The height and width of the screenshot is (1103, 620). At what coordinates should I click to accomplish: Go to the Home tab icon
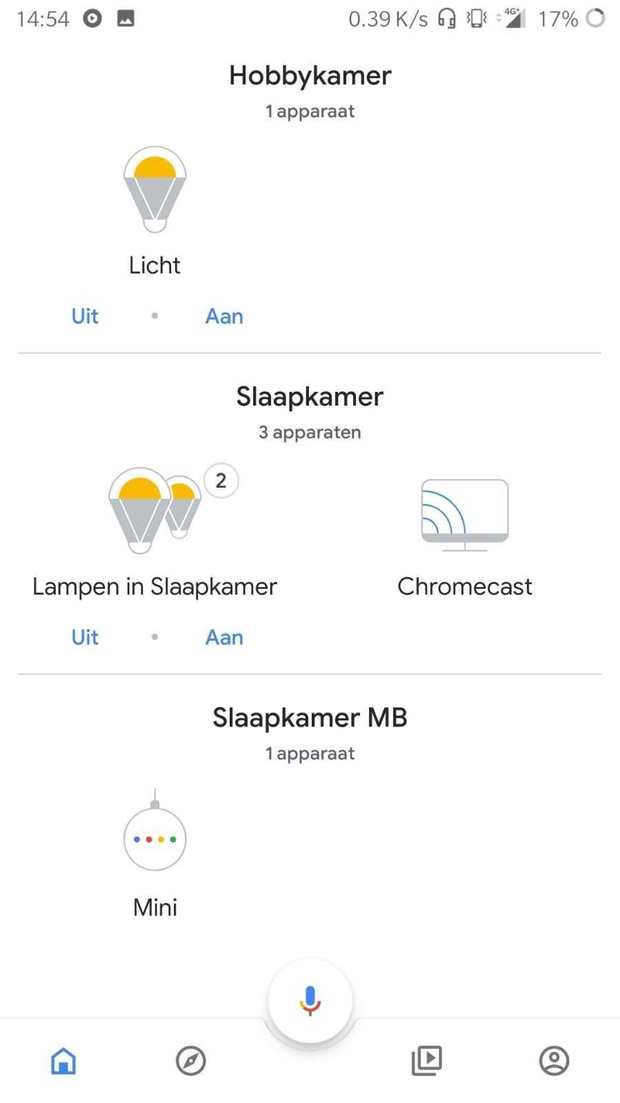click(x=63, y=1059)
